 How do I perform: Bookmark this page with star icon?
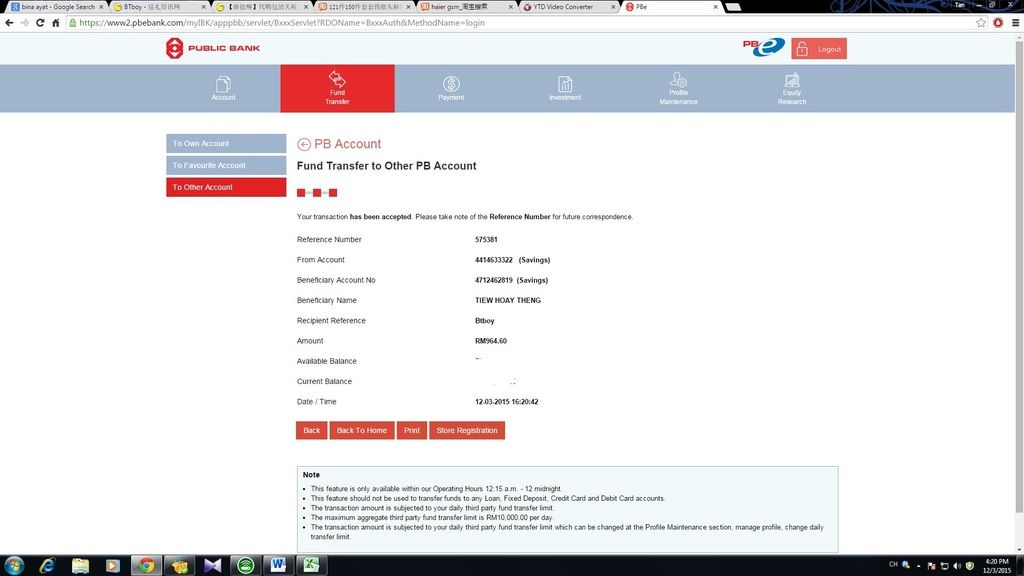tap(981, 23)
